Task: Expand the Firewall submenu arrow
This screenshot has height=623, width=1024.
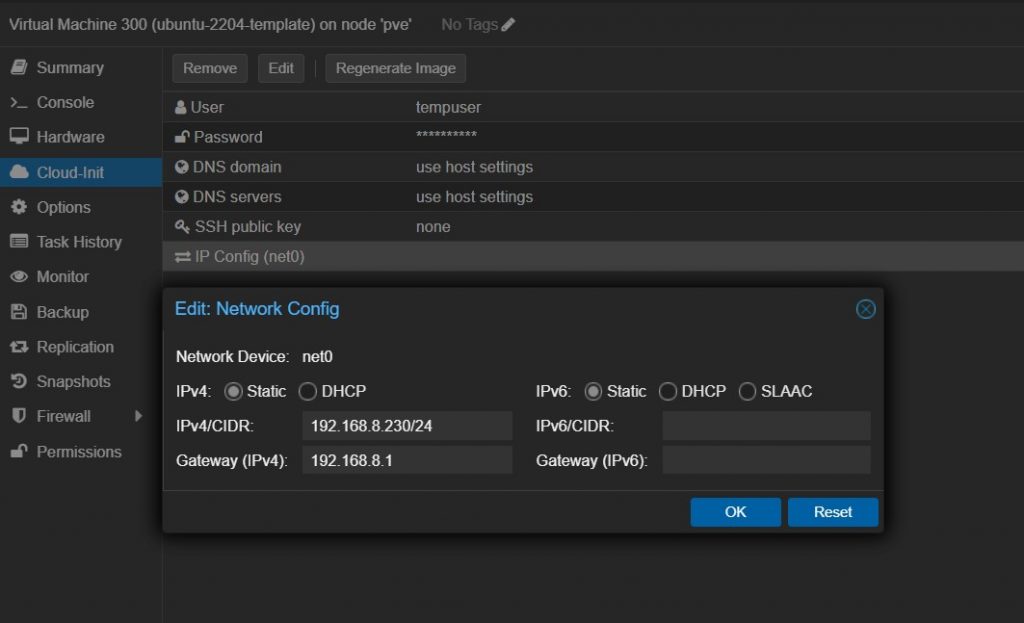Action: 139,416
